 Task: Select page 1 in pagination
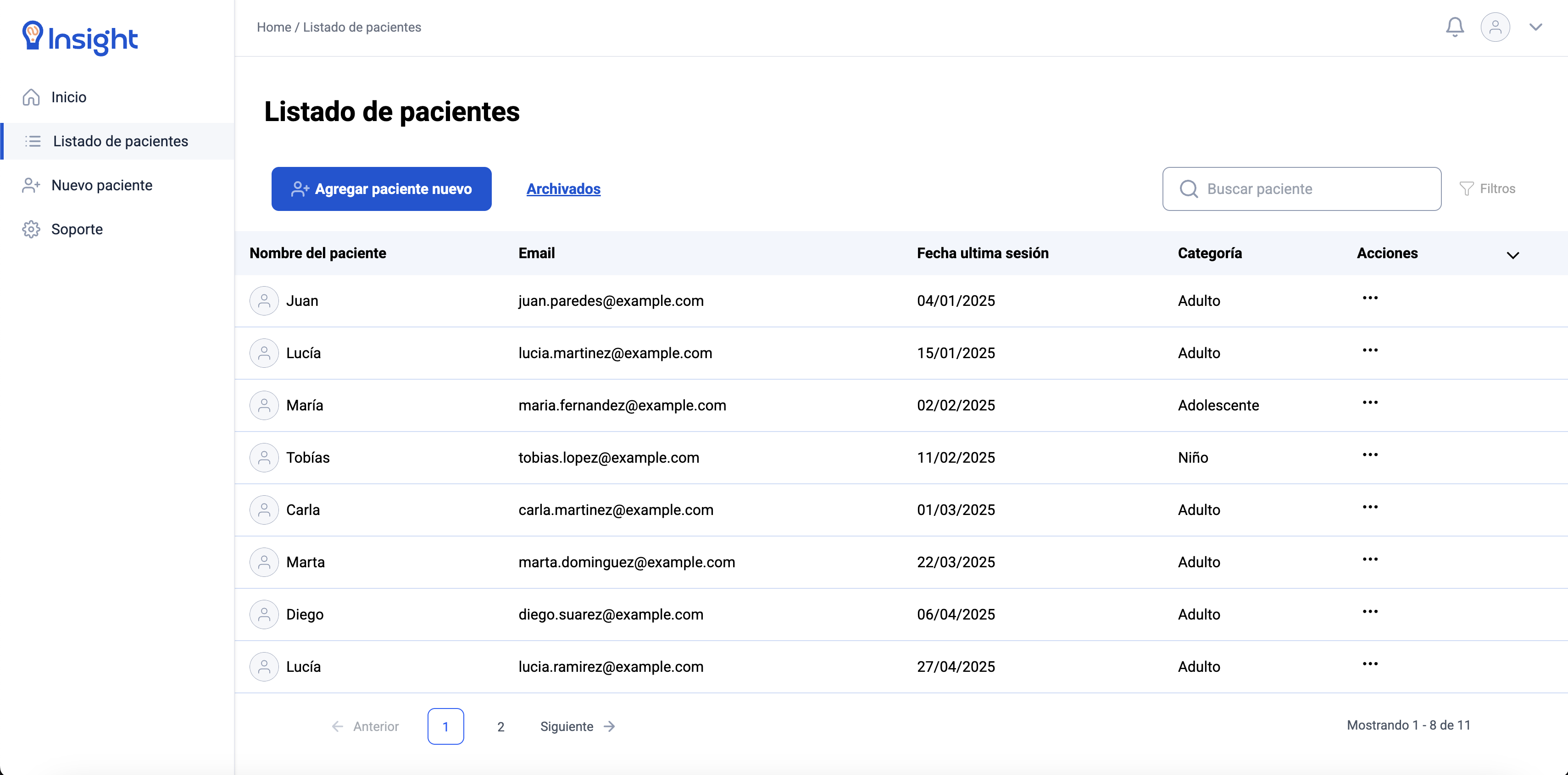point(445,727)
